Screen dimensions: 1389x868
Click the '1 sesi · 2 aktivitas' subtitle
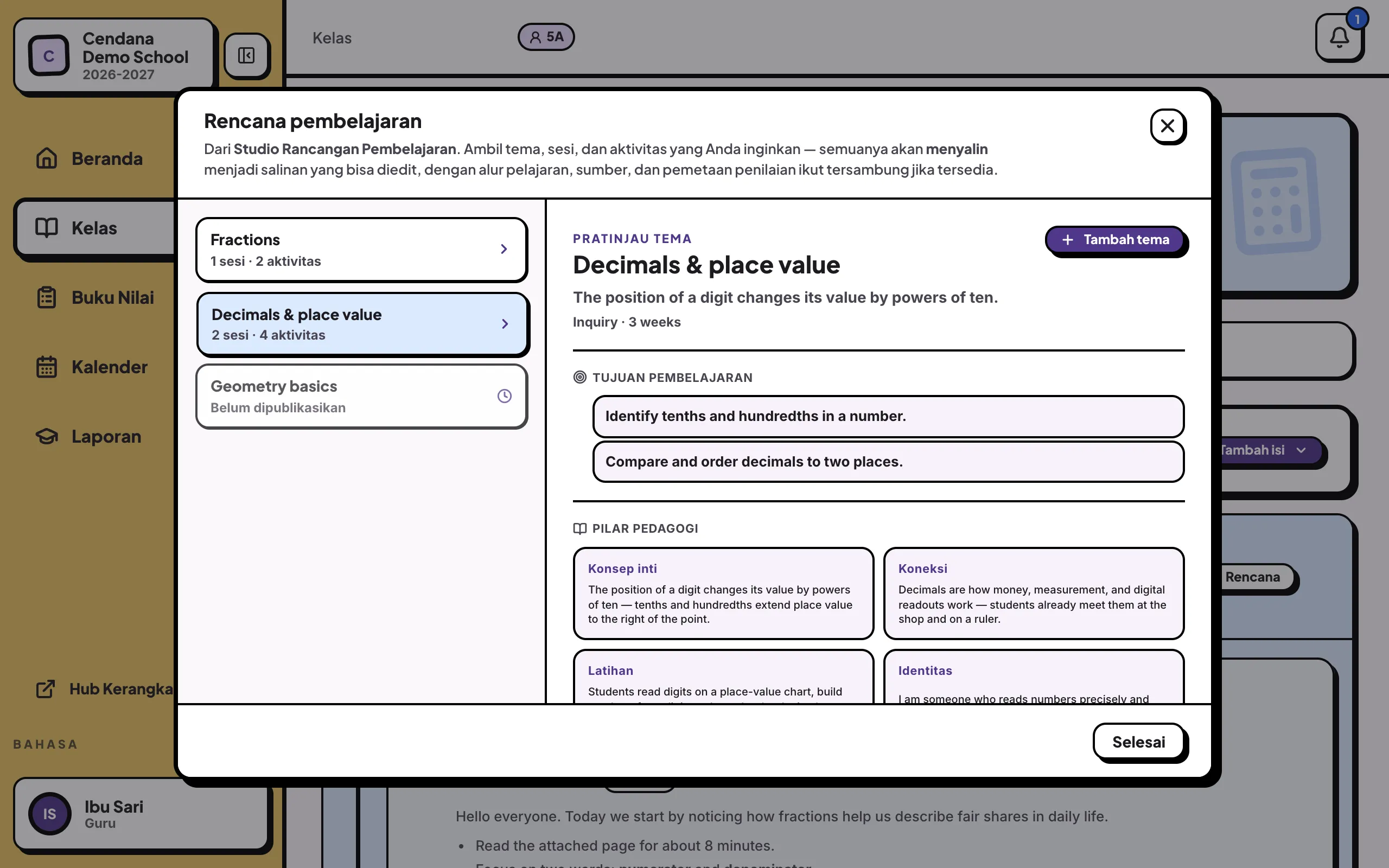265,261
